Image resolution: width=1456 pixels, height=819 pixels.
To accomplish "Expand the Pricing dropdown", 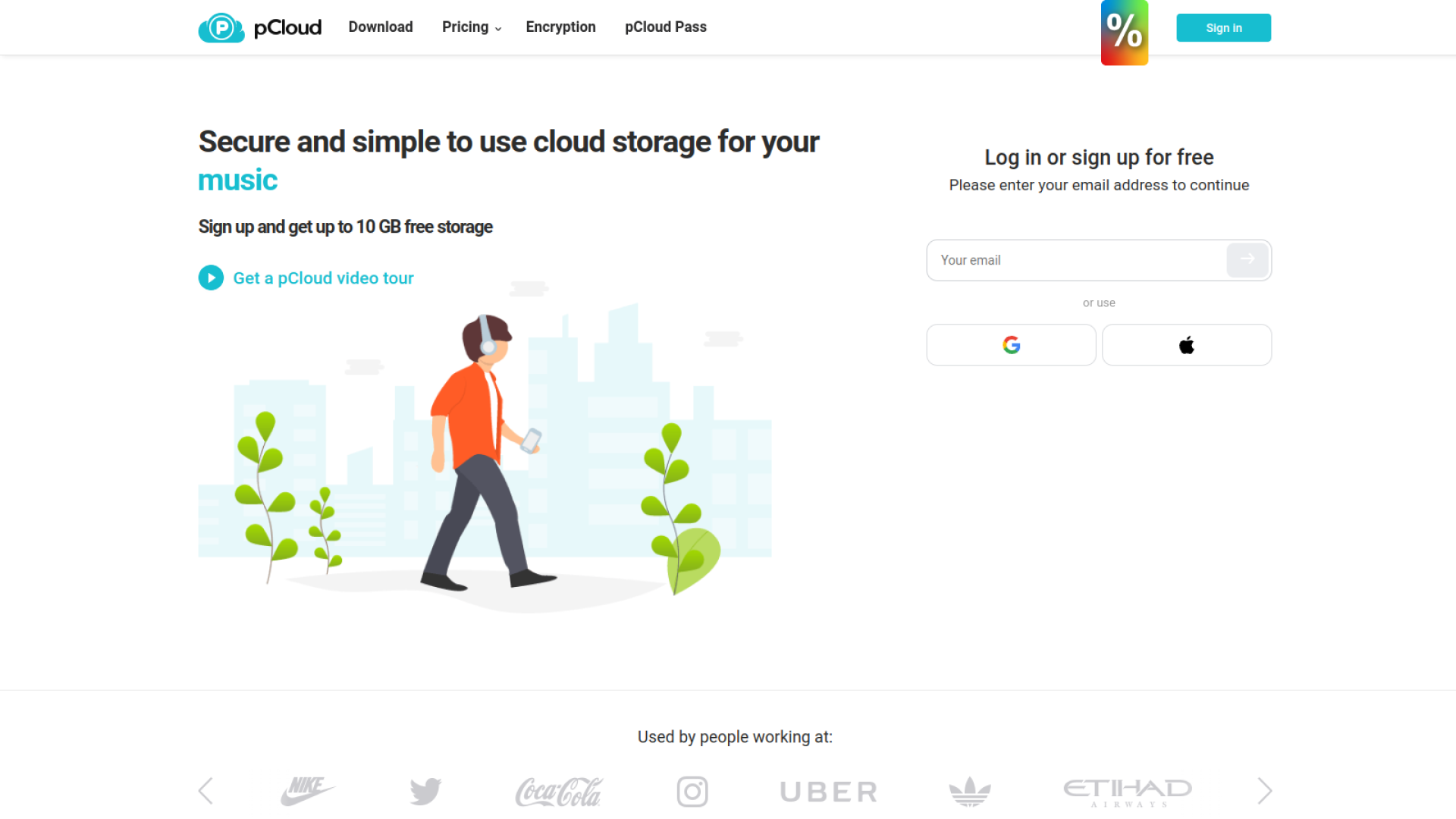I will point(470,27).
